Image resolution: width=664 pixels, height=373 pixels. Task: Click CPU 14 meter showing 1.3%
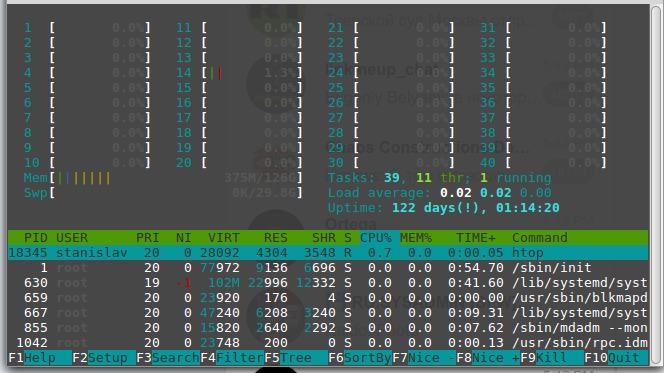239,73
